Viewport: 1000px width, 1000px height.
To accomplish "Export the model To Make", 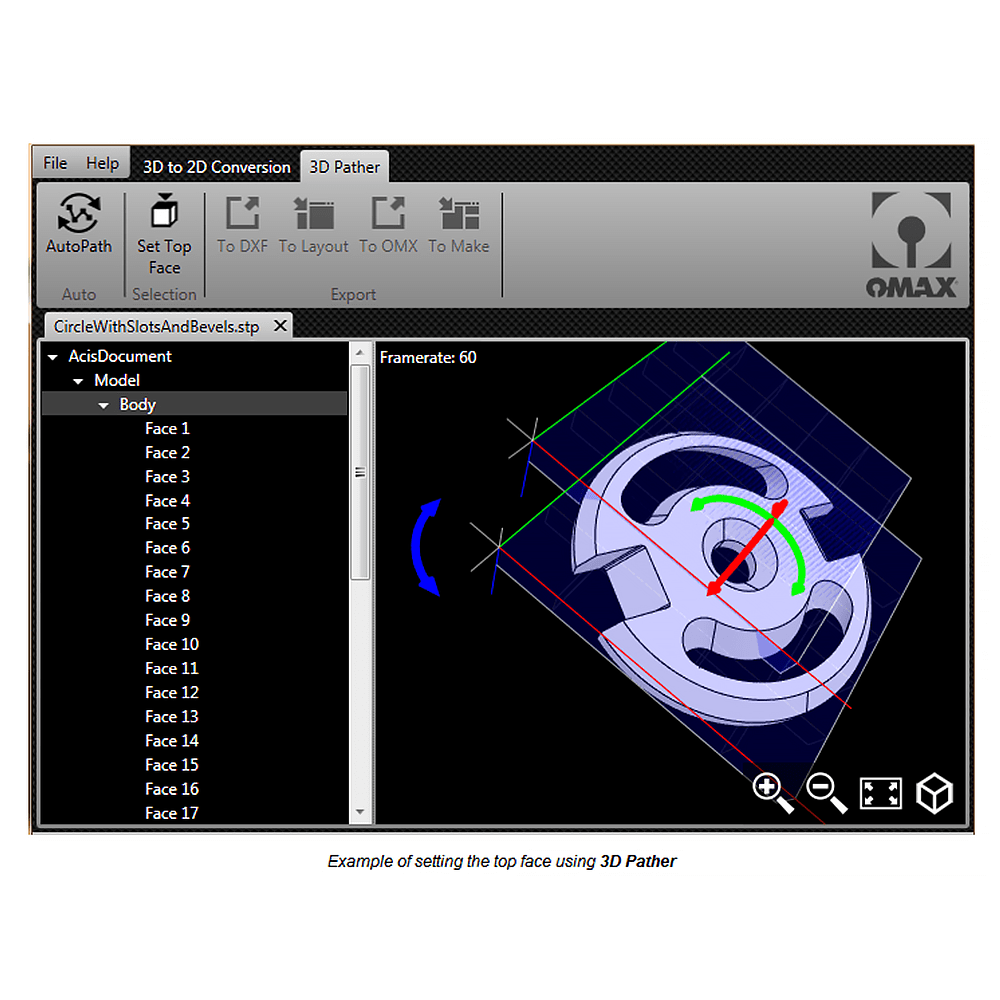I will 458,223.
